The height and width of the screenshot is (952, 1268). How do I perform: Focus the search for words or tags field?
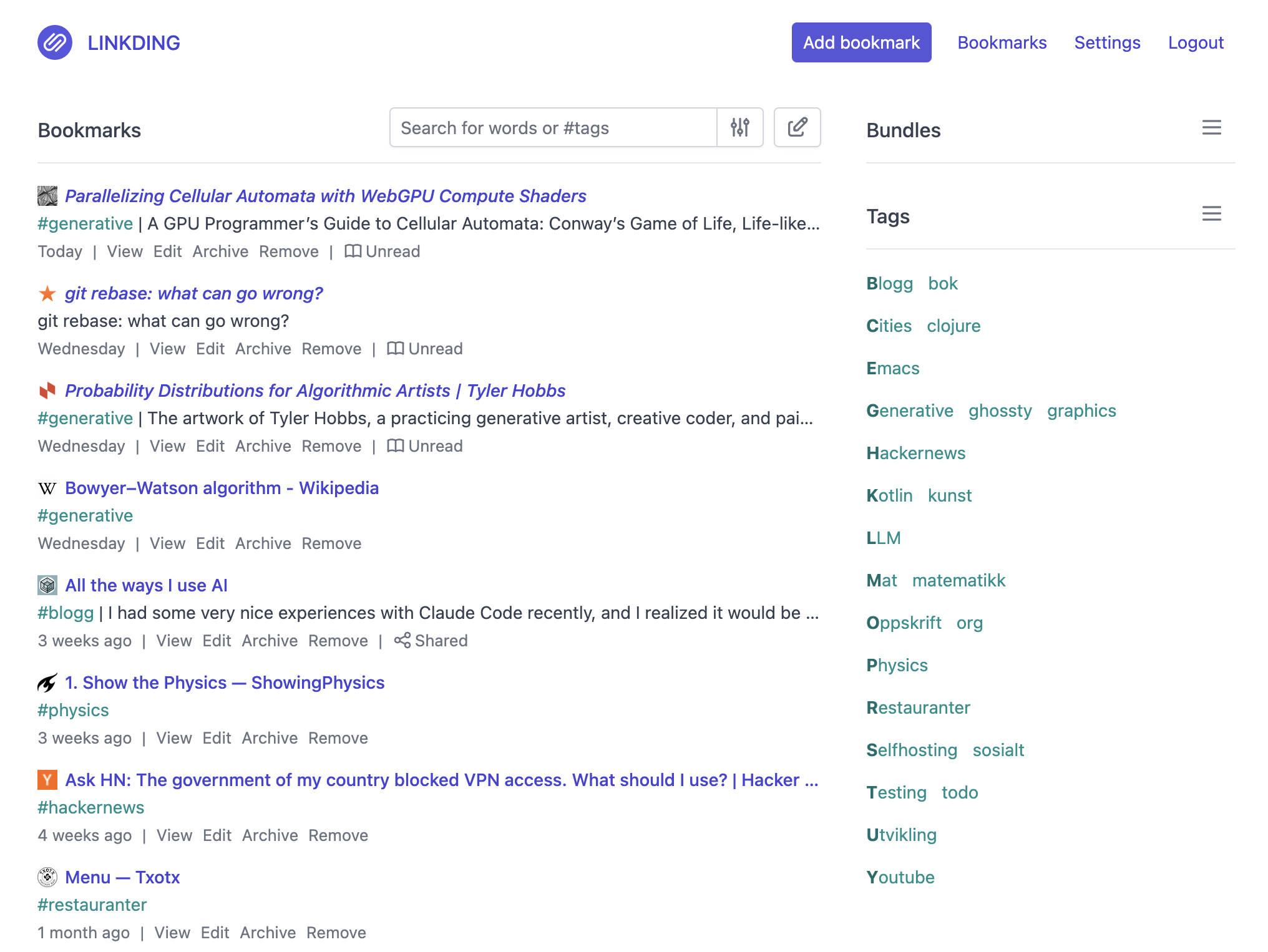click(553, 128)
